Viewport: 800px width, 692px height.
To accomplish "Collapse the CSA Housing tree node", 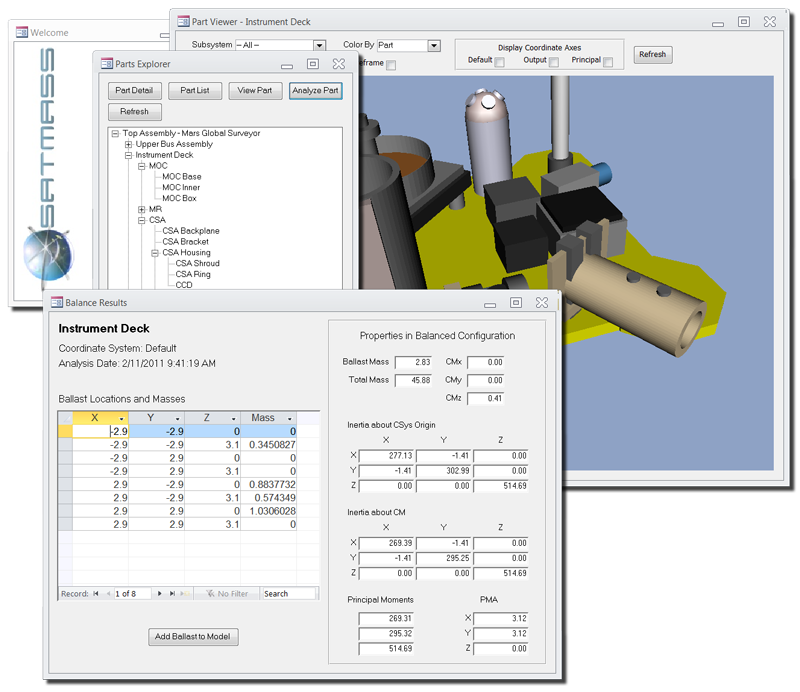I will coord(155,253).
